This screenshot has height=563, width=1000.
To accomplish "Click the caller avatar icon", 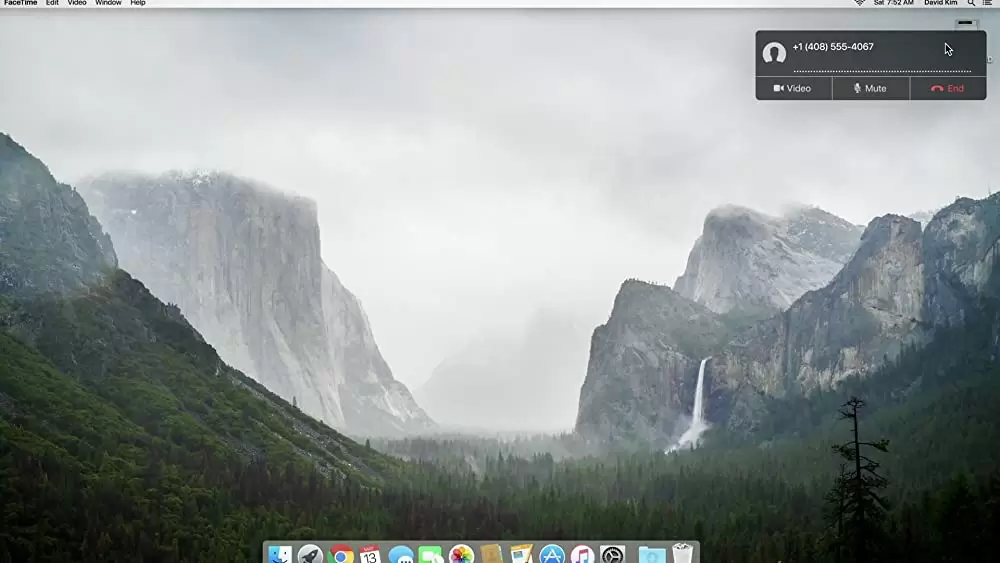I will 774,54.
